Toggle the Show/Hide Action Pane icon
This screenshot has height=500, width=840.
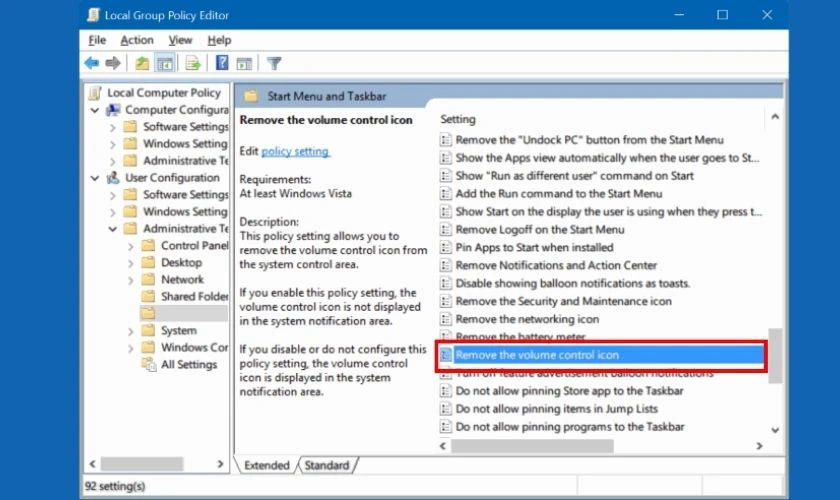click(244, 63)
